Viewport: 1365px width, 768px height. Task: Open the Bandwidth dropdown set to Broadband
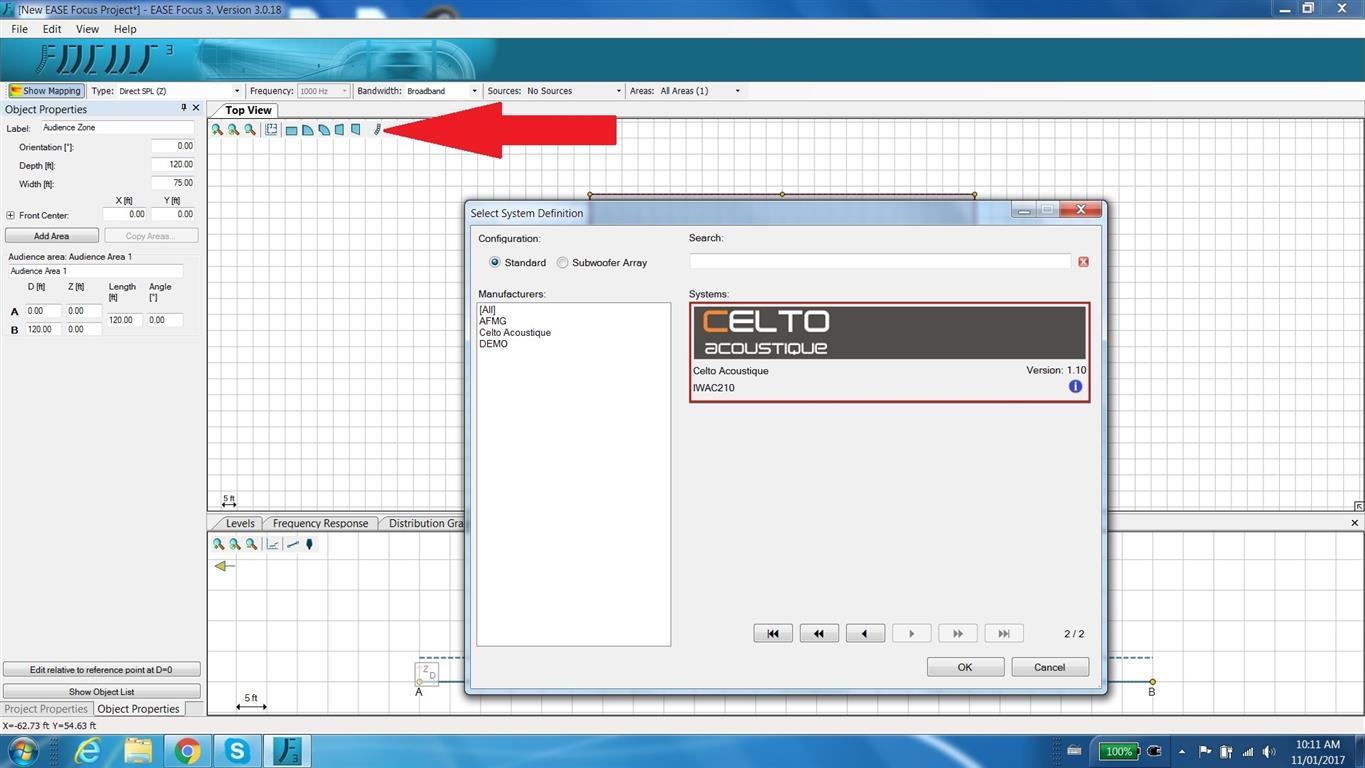443,91
